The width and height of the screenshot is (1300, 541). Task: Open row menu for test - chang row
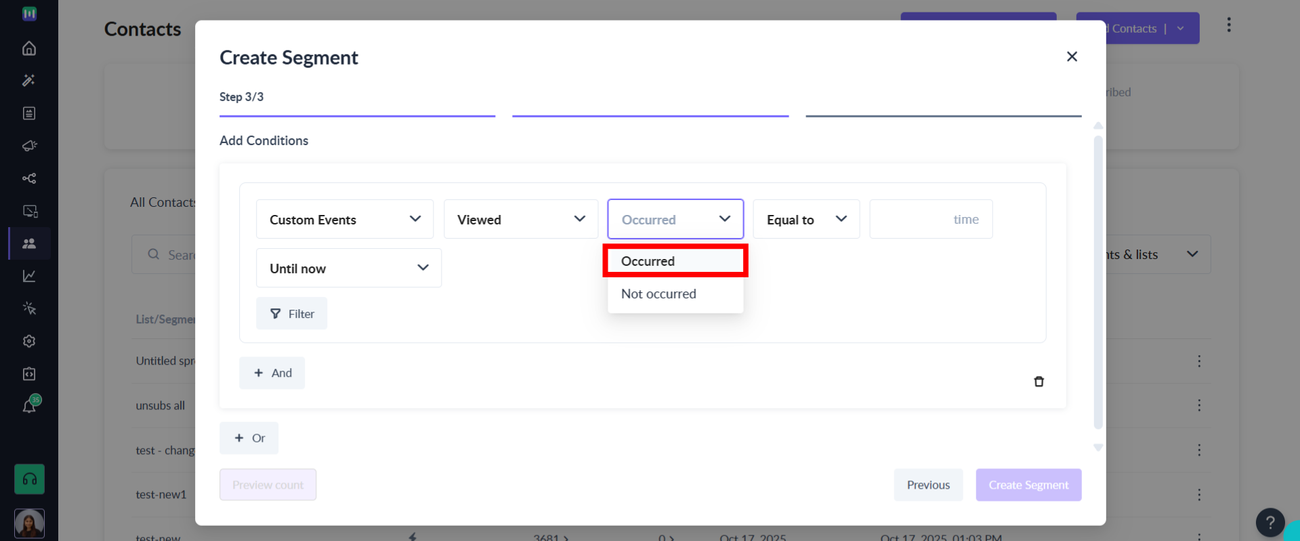click(1199, 450)
